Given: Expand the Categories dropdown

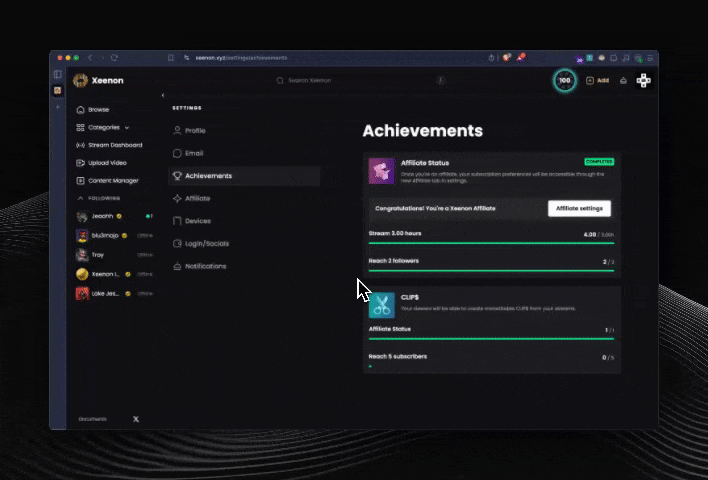Looking at the screenshot, I should [127, 128].
